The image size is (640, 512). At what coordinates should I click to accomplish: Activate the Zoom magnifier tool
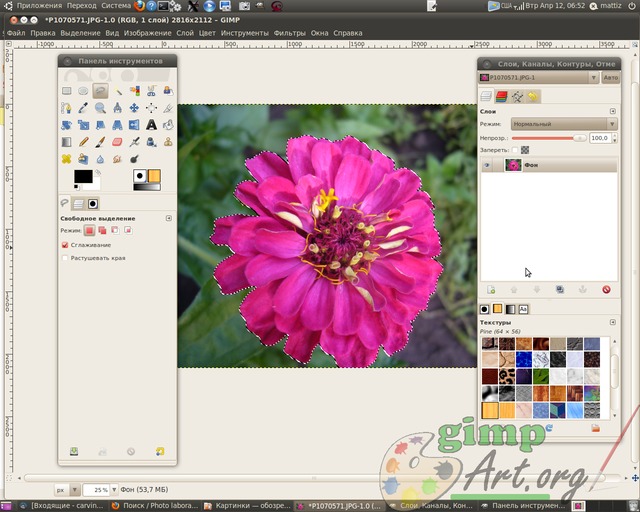point(100,108)
